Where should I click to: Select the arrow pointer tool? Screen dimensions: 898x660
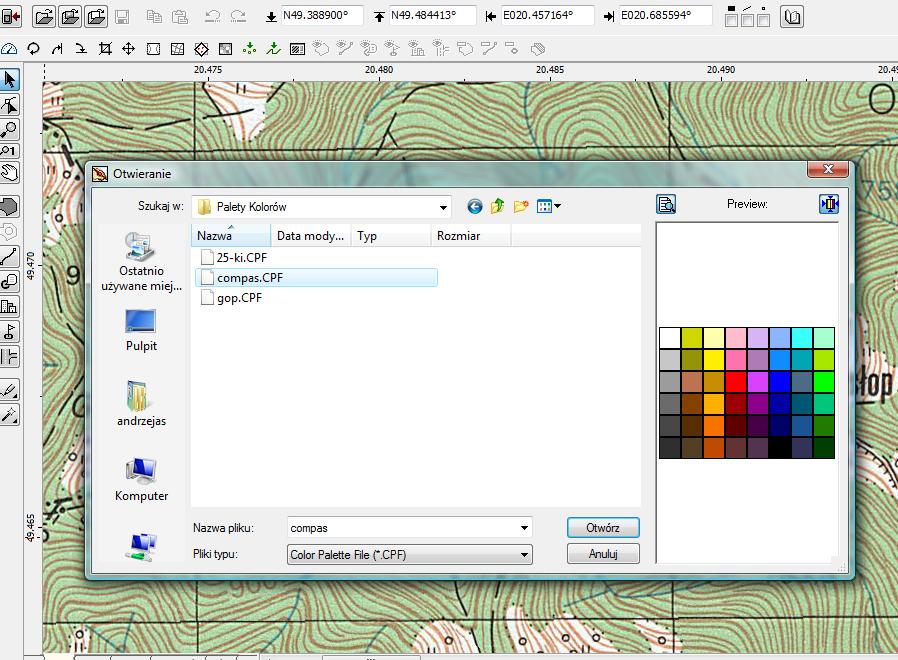pyautogui.click(x=10, y=79)
